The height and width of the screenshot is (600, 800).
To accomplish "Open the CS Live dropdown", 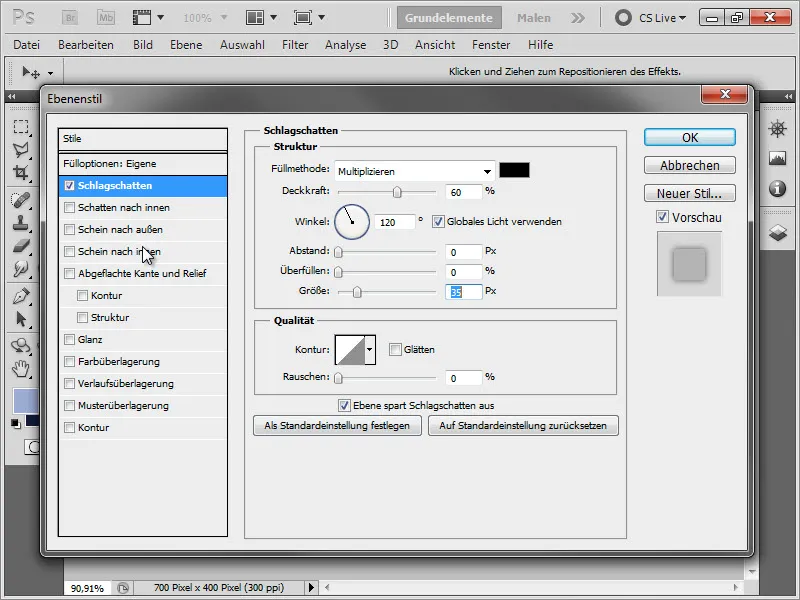I will [x=662, y=18].
